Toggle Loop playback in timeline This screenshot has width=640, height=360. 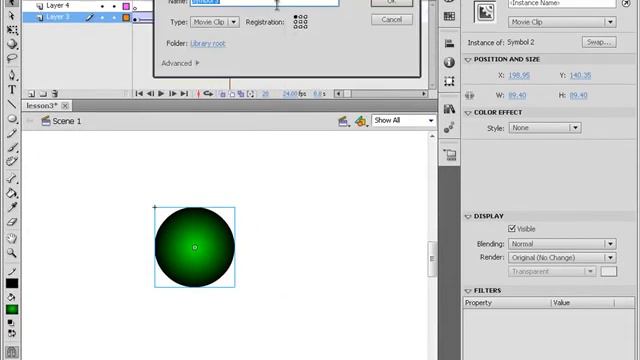click(208, 94)
